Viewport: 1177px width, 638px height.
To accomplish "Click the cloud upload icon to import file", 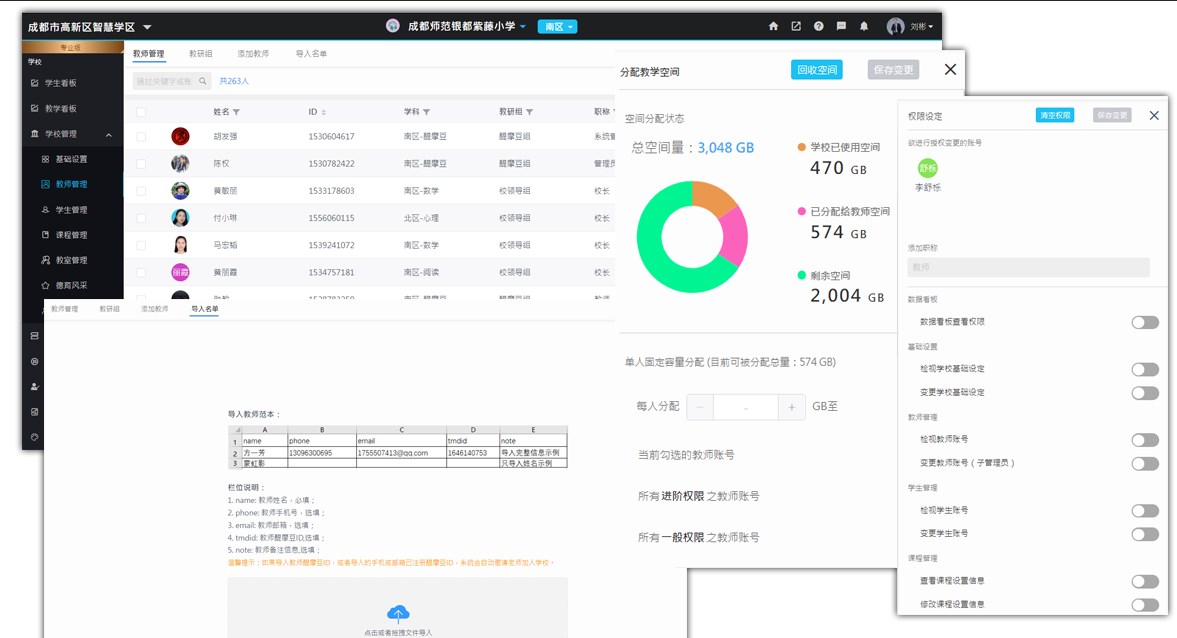I will tap(398, 614).
